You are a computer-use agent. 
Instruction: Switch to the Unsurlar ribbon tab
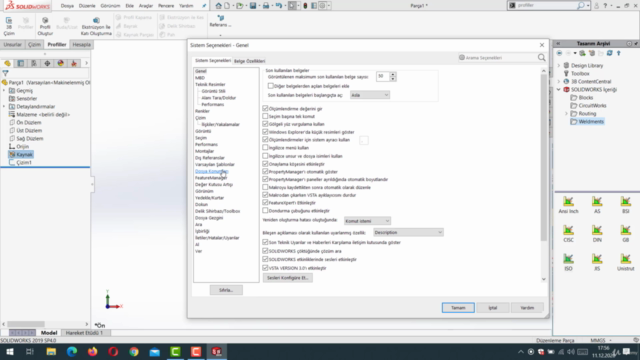point(13,44)
